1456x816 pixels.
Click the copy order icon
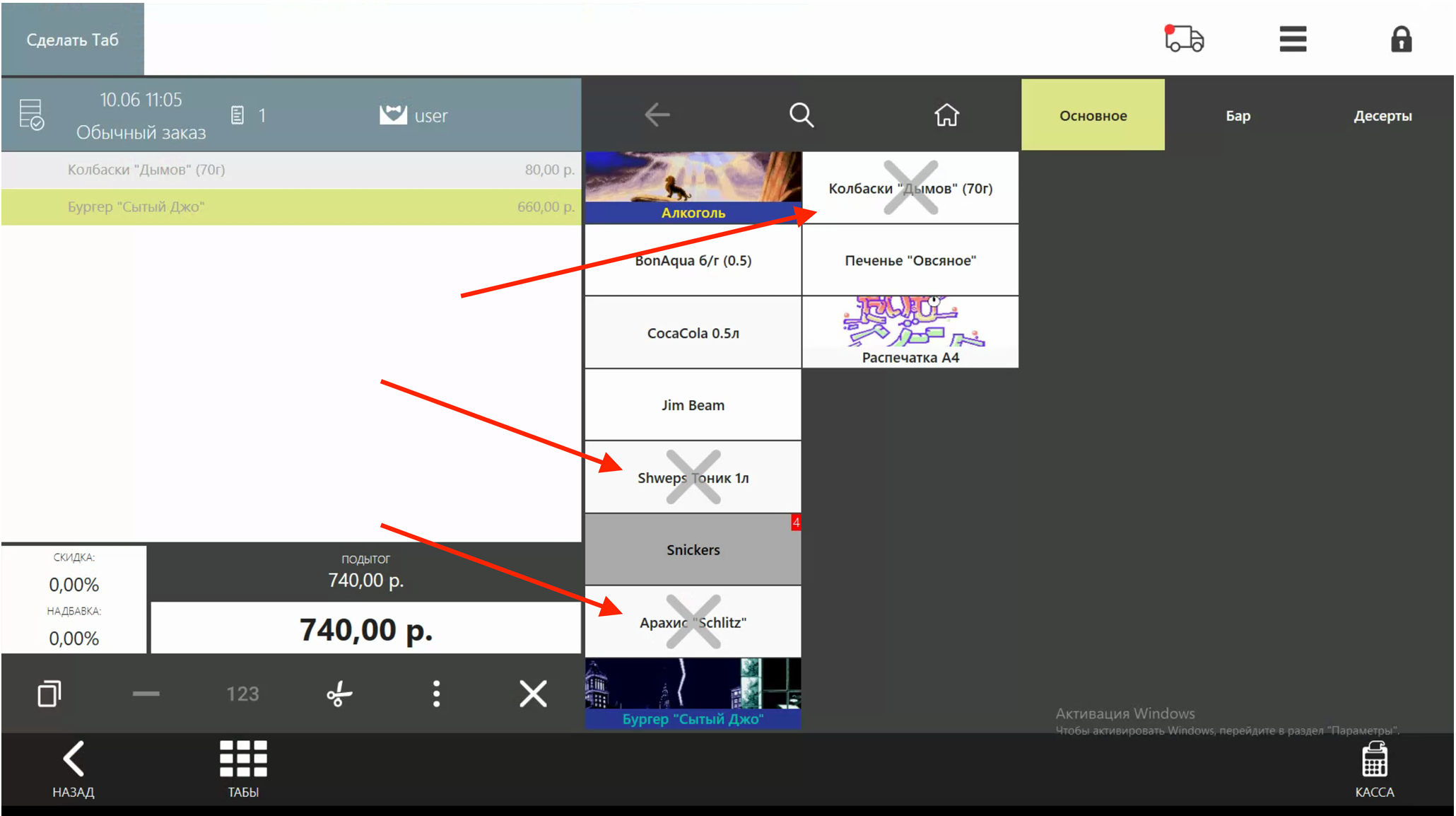tap(49, 694)
